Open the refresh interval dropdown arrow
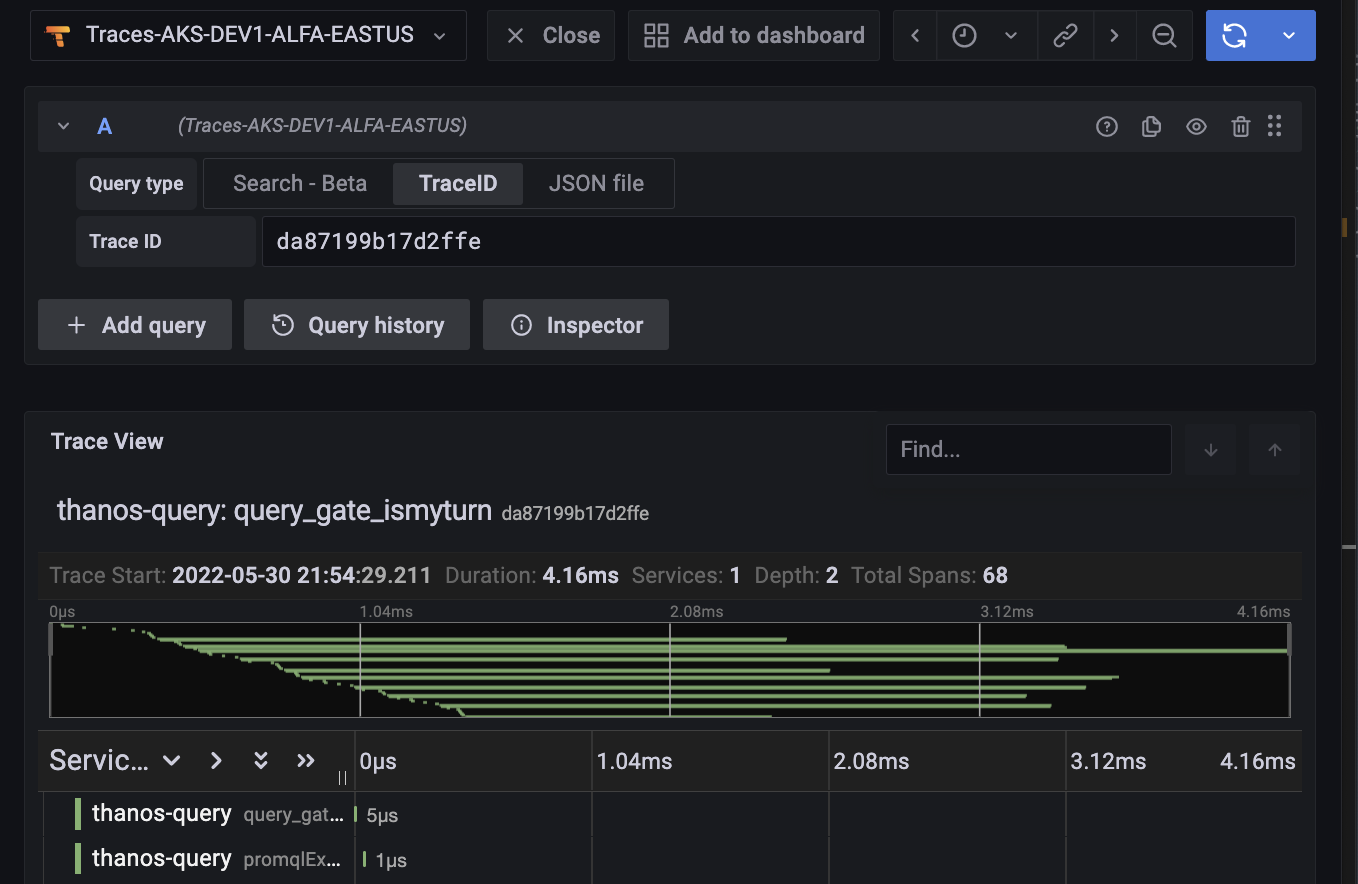 tap(1289, 35)
